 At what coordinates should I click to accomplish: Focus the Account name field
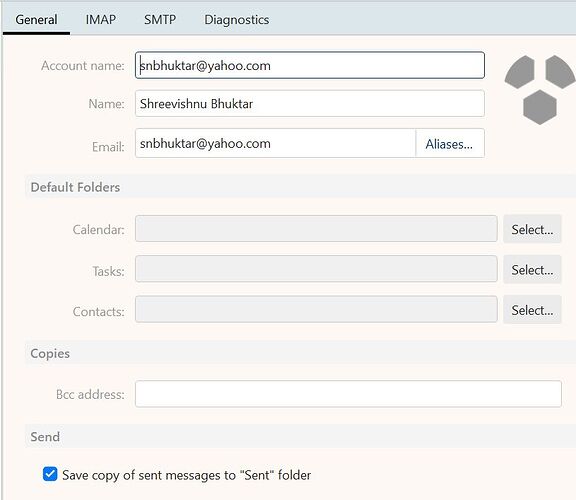point(310,65)
